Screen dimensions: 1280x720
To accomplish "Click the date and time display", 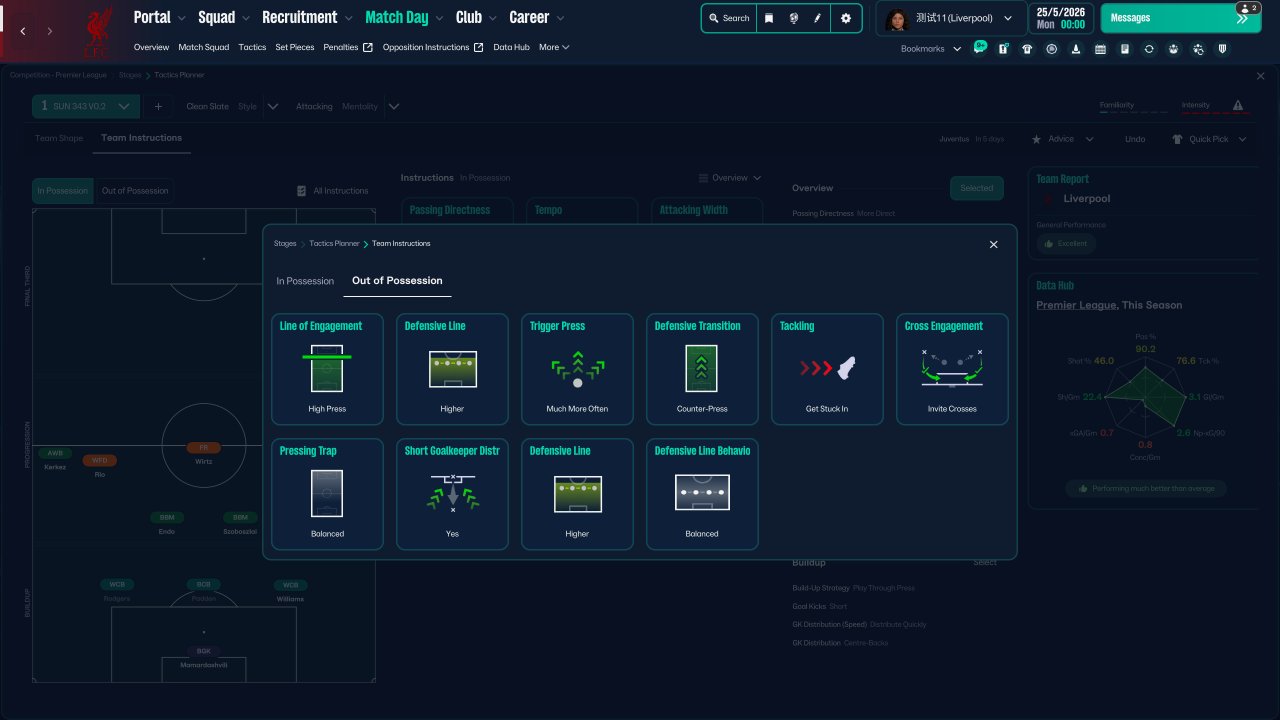I will tap(1061, 18).
